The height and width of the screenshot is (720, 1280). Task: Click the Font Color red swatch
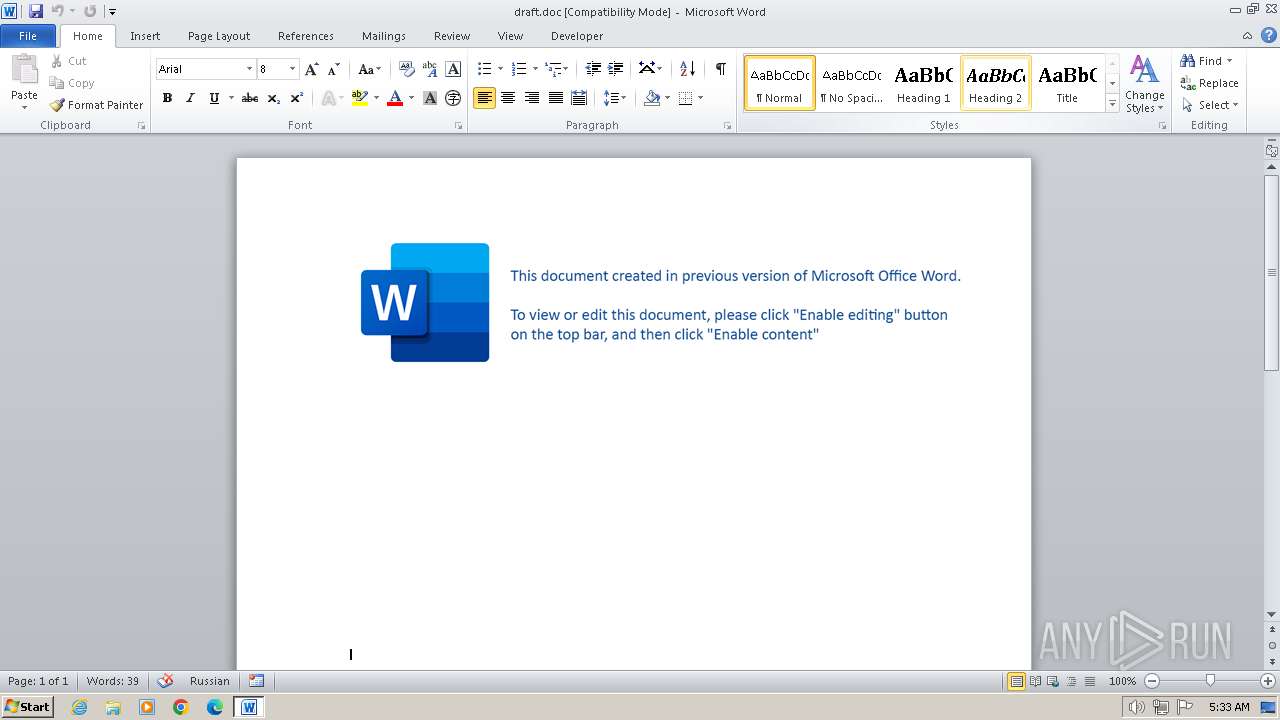pyautogui.click(x=395, y=98)
